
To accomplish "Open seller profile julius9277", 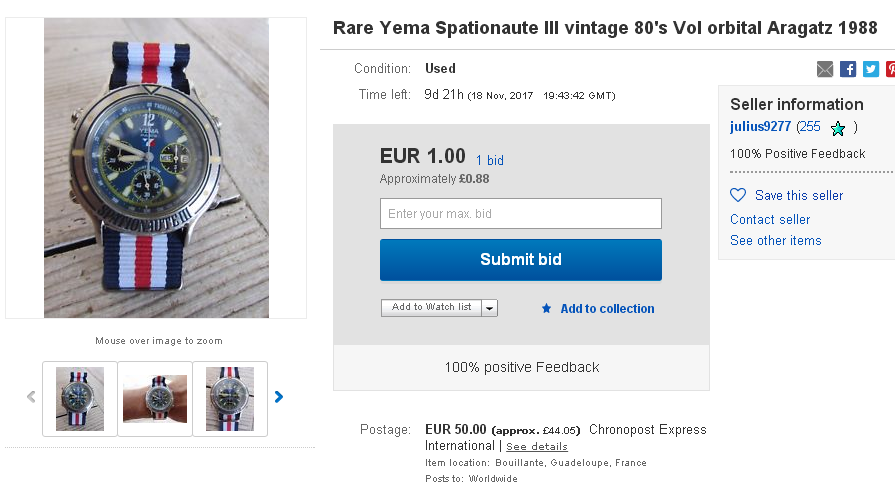I will click(x=760, y=127).
